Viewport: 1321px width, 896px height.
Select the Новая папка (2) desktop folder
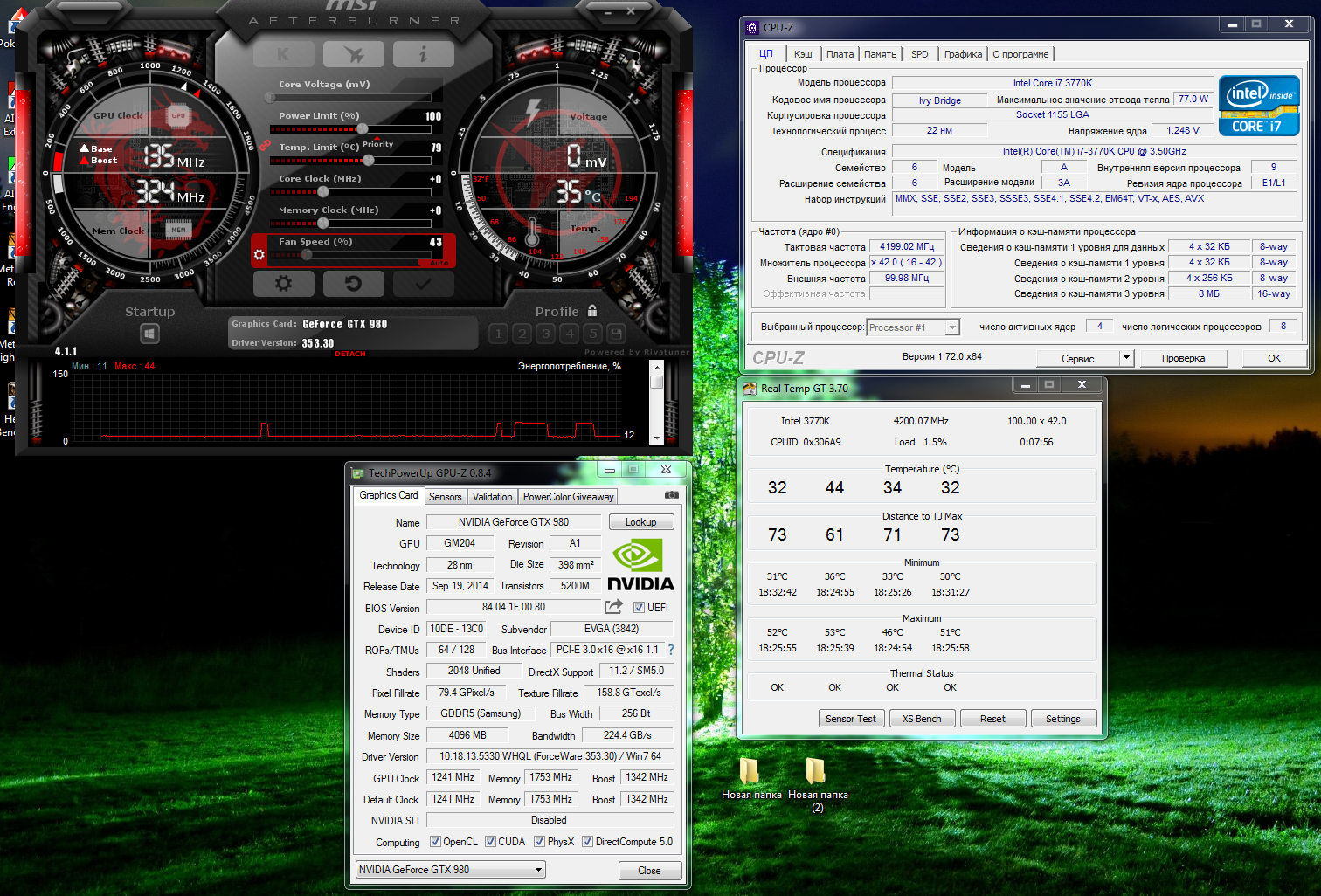(x=818, y=784)
